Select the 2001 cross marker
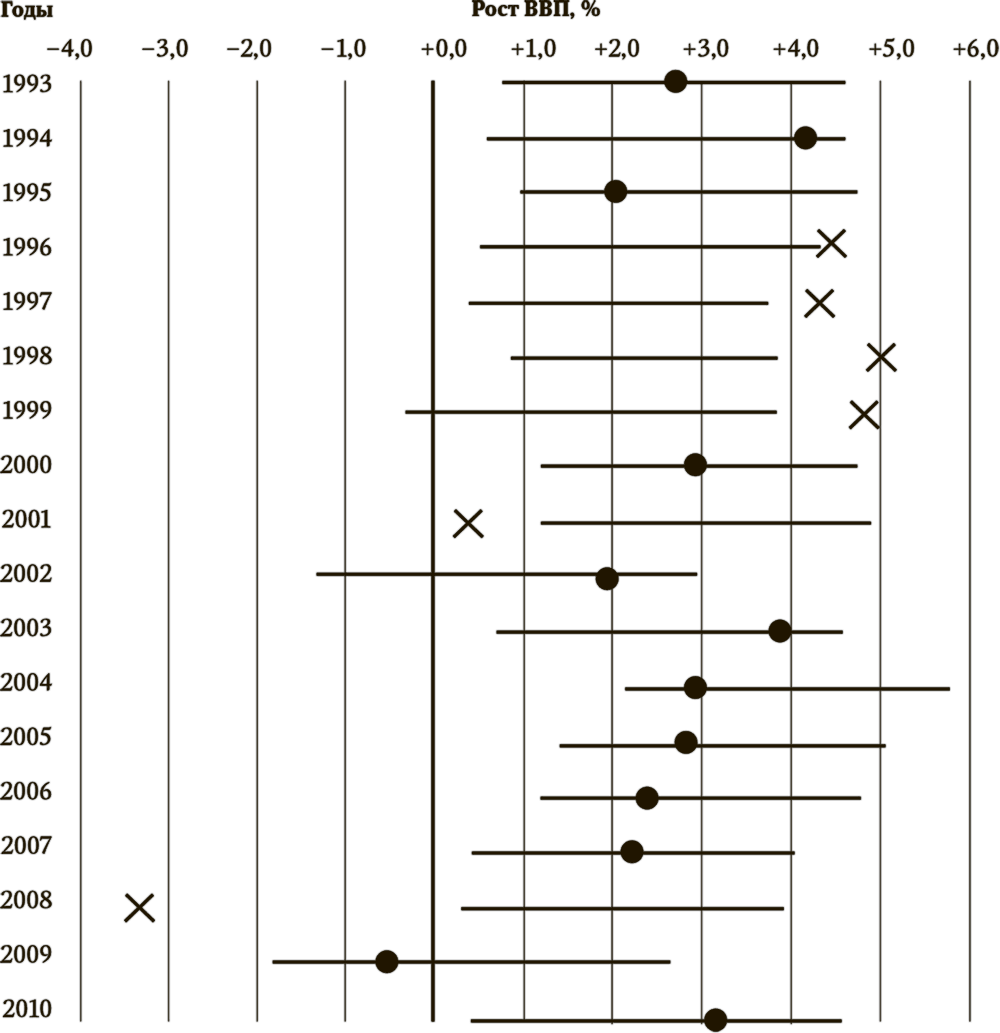The height and width of the screenshot is (1033, 1000). point(468,524)
